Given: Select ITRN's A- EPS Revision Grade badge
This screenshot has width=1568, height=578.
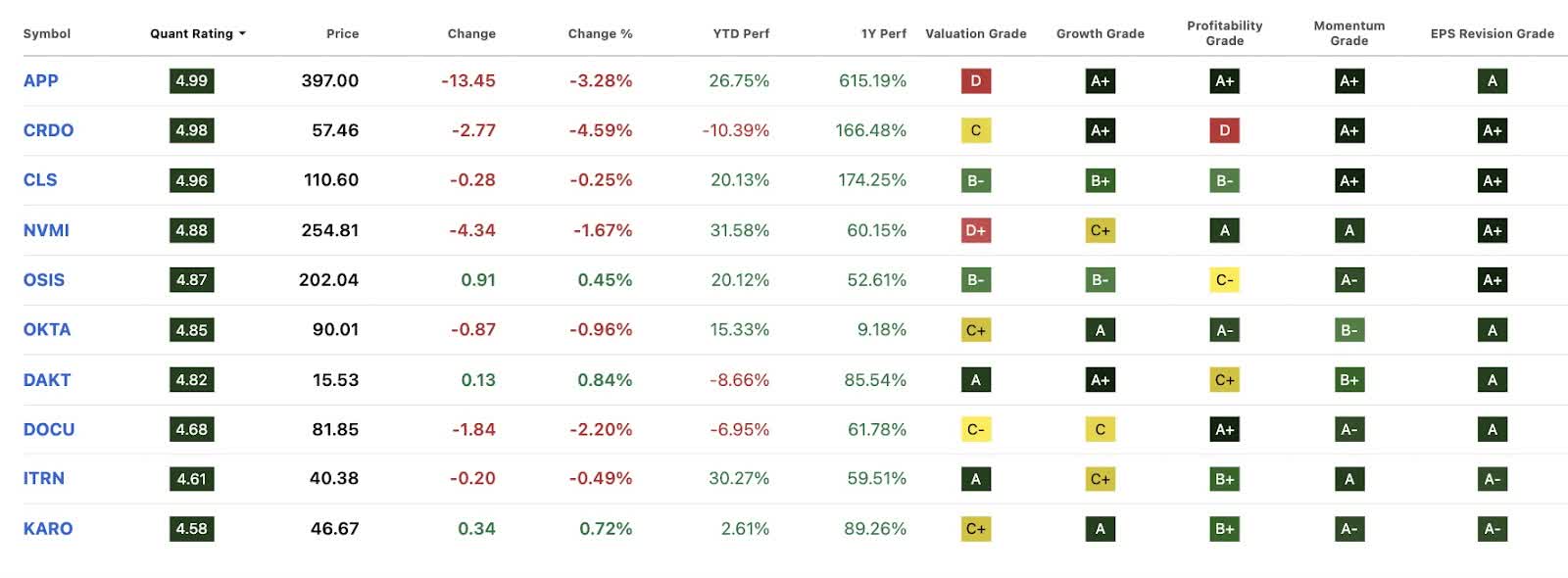Looking at the screenshot, I should [x=1492, y=478].
